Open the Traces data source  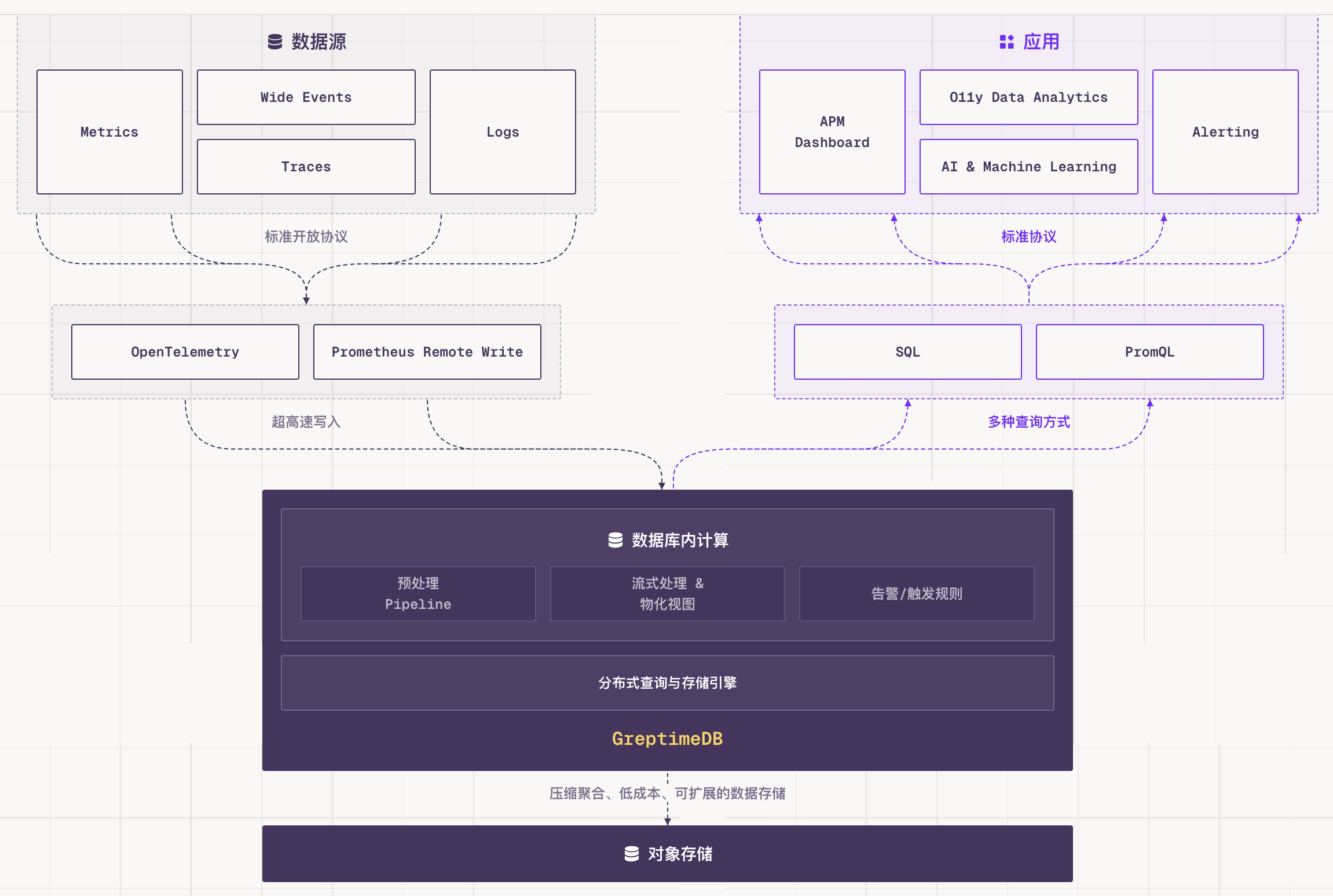[306, 166]
